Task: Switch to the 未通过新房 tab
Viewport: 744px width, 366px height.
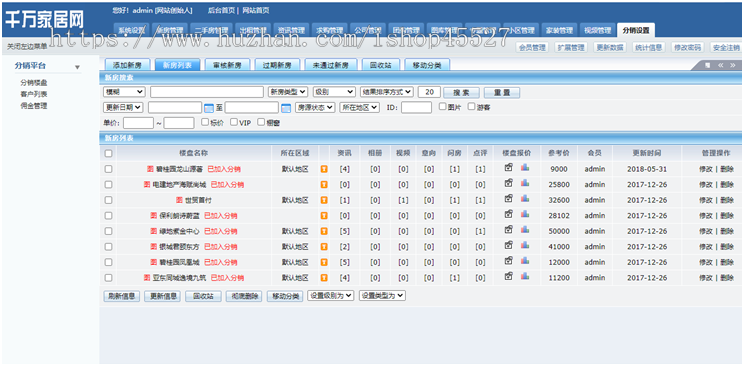Action: point(331,65)
